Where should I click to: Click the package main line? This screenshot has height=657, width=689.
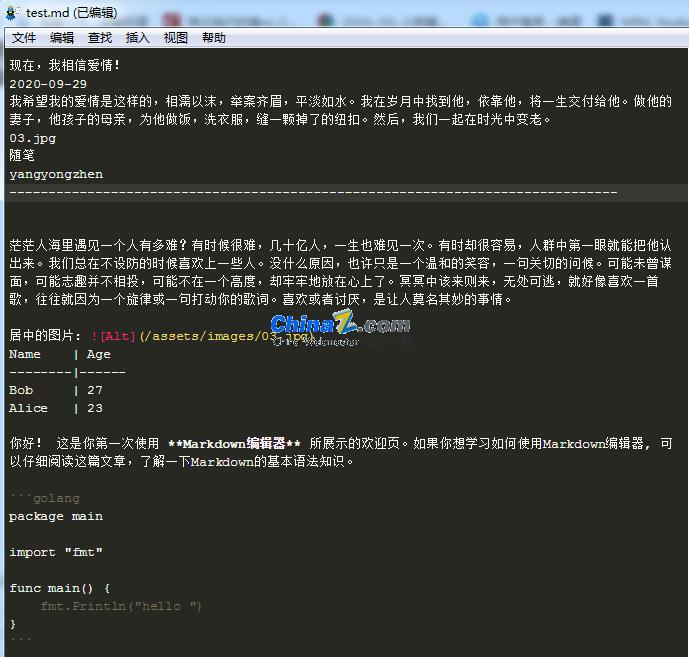tap(56, 516)
